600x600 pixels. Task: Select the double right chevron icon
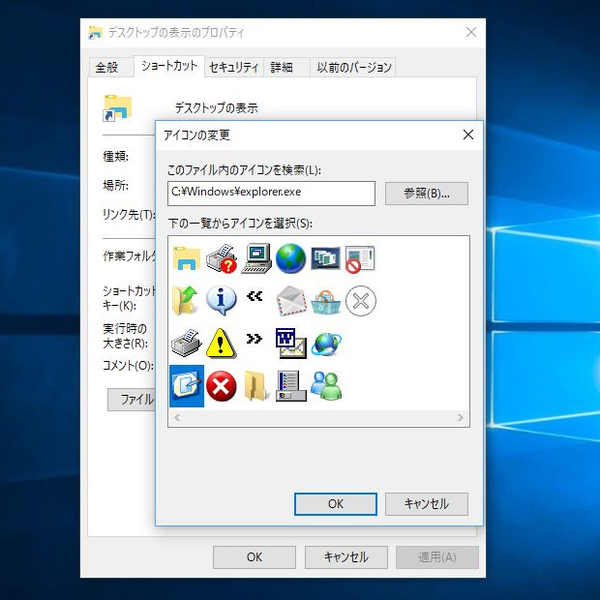pyautogui.click(x=254, y=338)
